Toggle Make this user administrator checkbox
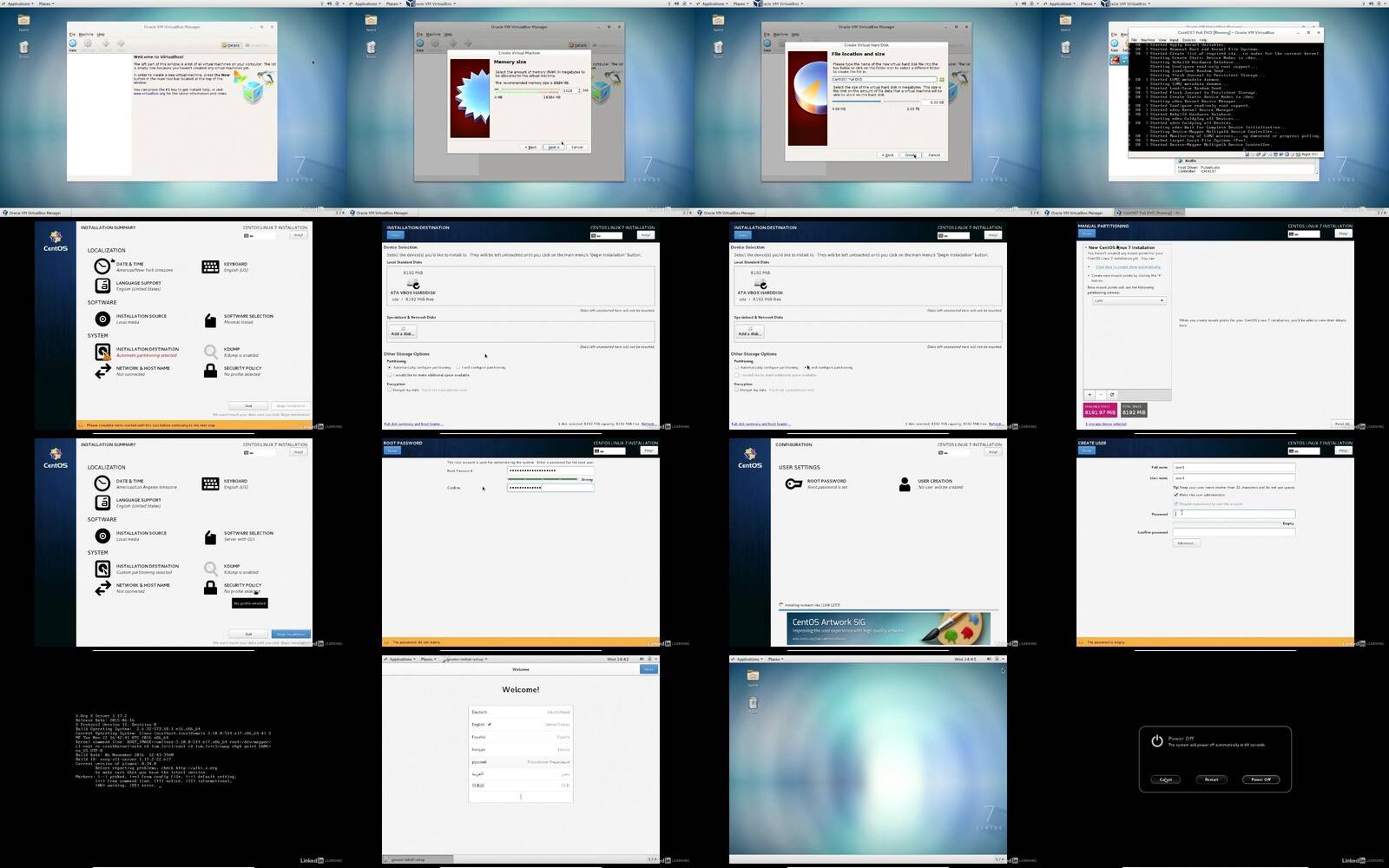1389x868 pixels. 1176,495
